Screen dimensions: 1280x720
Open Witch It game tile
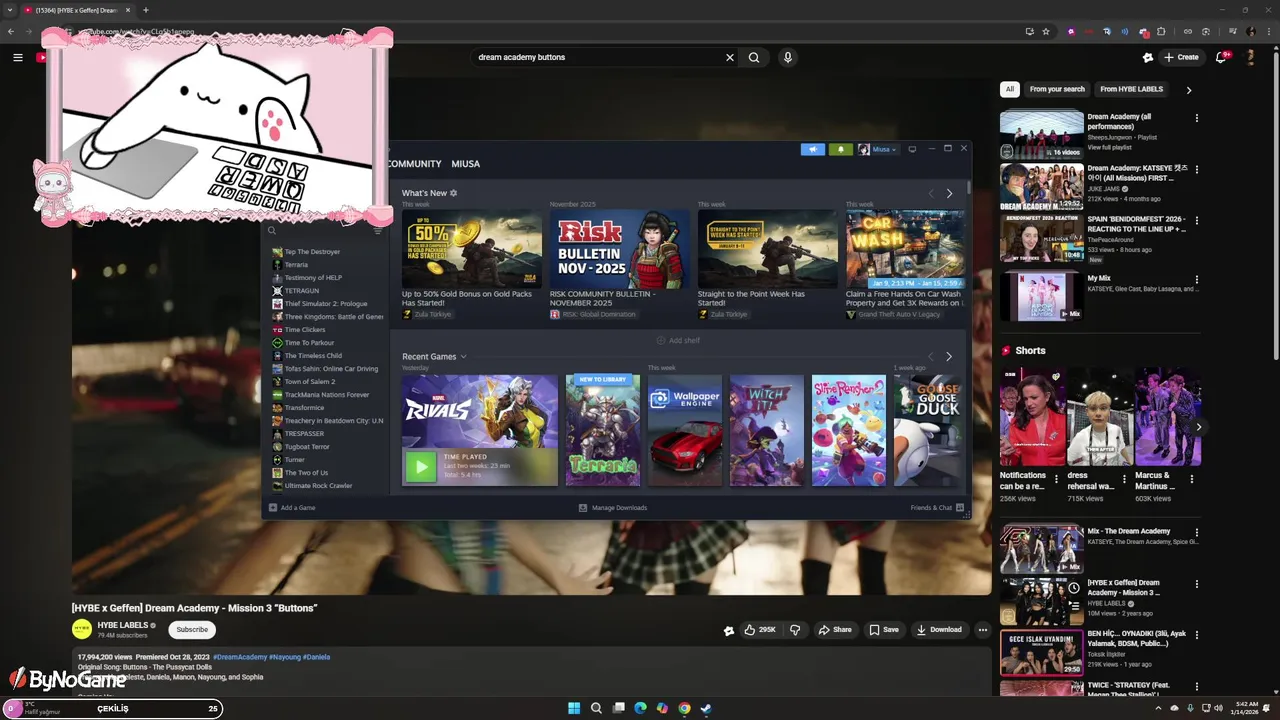tap(767, 430)
